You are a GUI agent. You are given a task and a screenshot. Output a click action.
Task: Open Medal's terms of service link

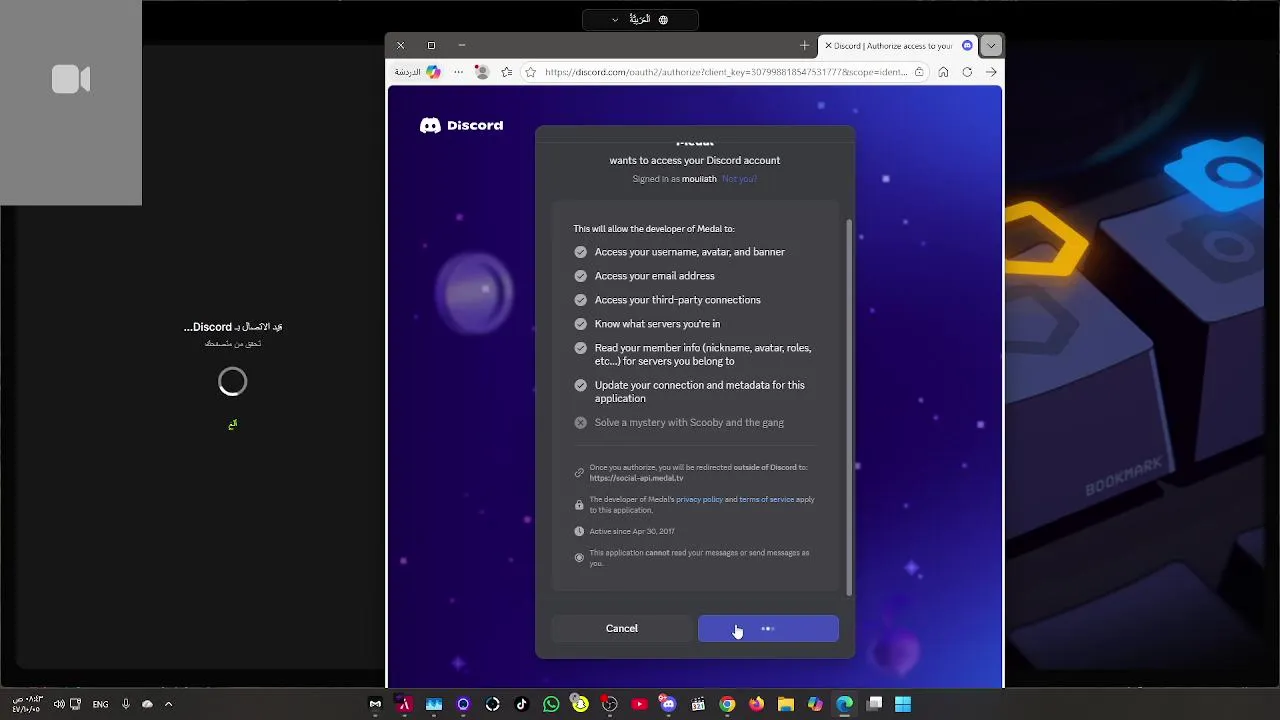click(766, 499)
